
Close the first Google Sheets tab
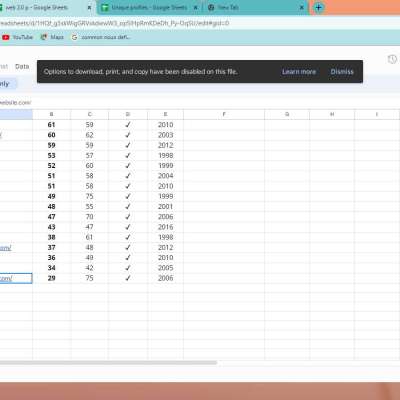pos(89,7)
